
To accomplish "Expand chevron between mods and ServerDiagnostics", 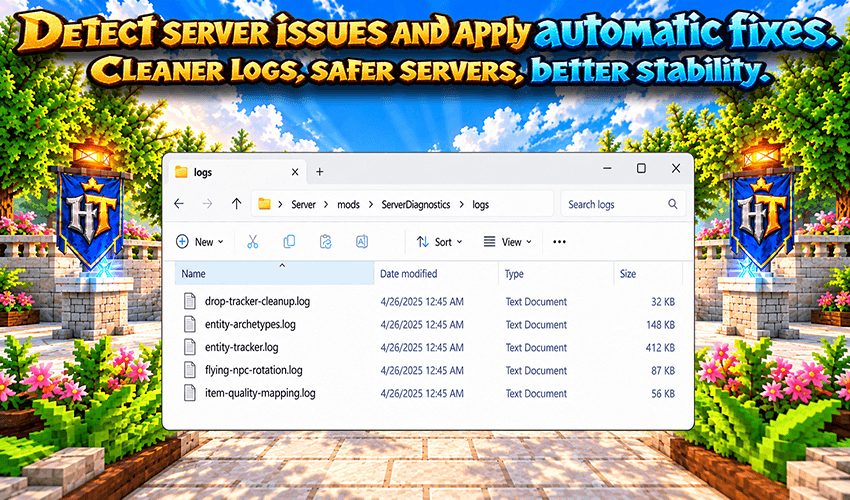I will click(x=371, y=204).
